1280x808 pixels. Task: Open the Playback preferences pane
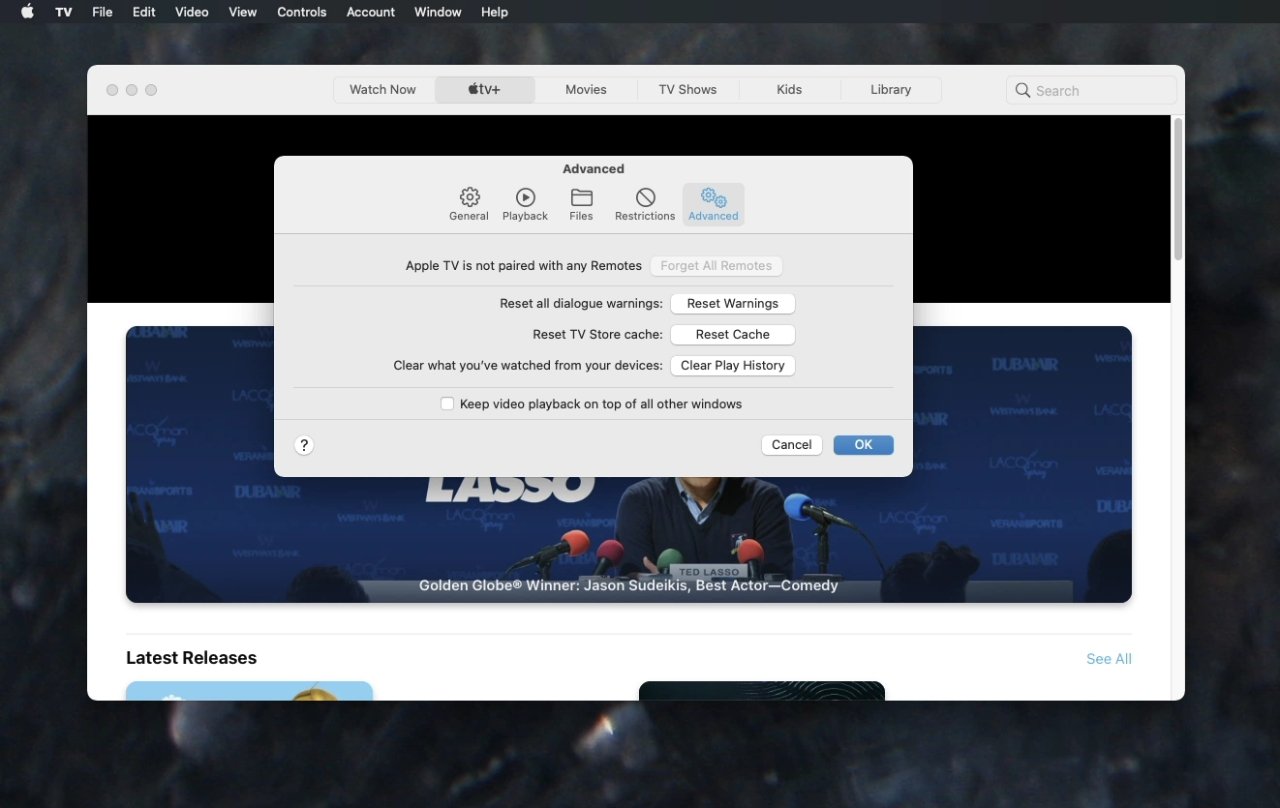525,204
